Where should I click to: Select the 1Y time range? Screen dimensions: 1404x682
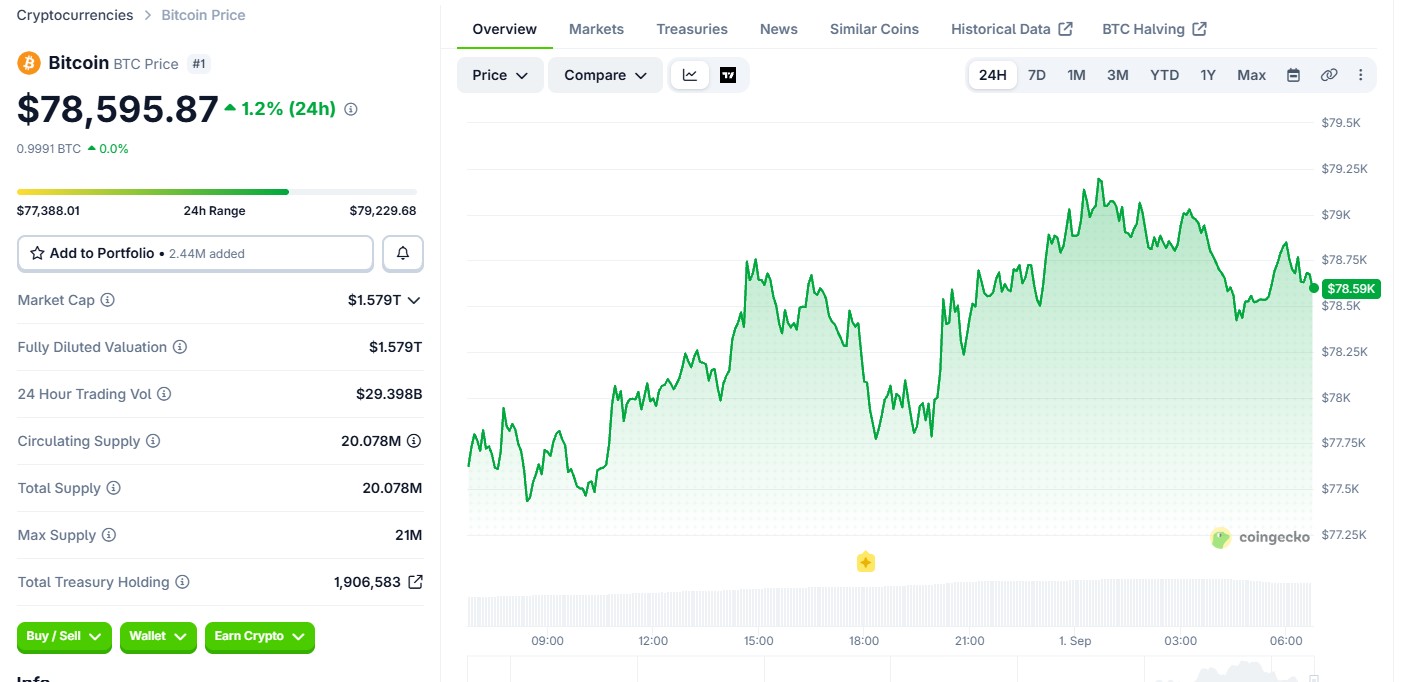pyautogui.click(x=1208, y=75)
